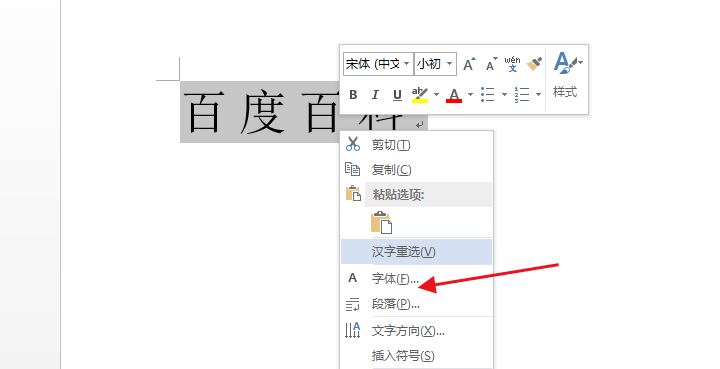Image resolution: width=720 pixels, height=369 pixels.
Task: Expand the styles gallery arrow
Action: (x=581, y=62)
